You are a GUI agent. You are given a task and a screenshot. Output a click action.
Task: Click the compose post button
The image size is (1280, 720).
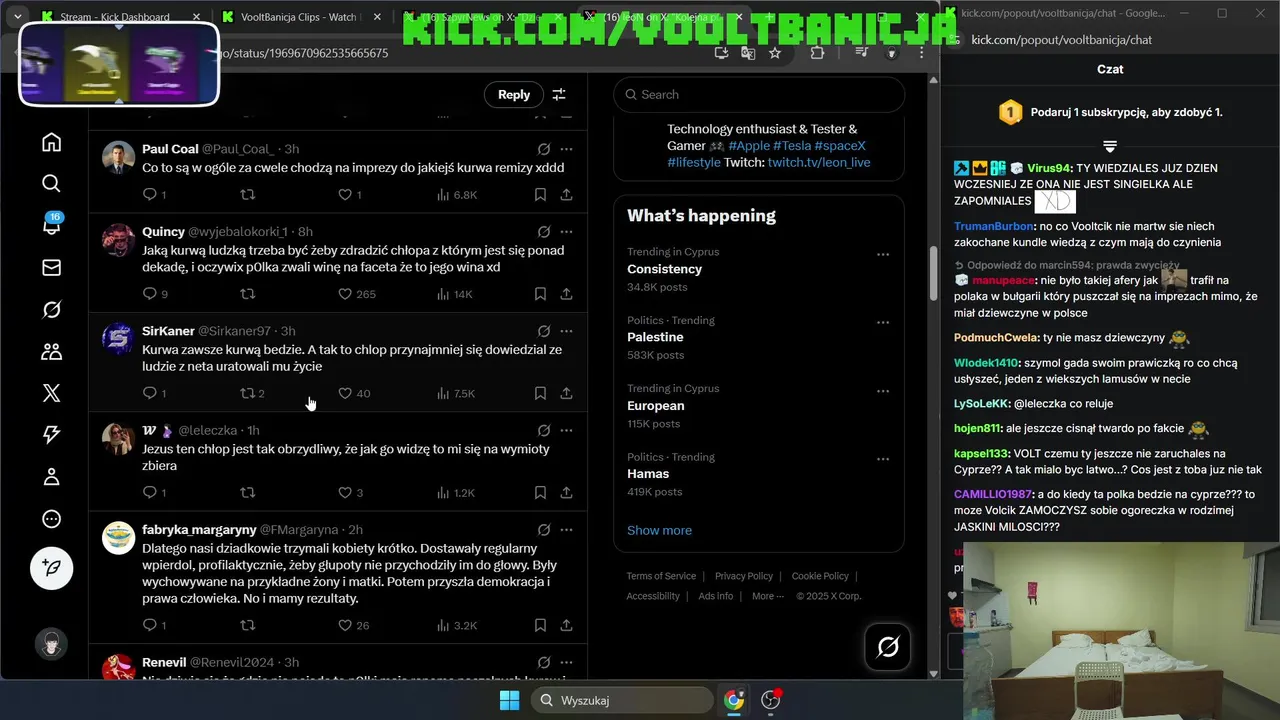(x=51, y=569)
